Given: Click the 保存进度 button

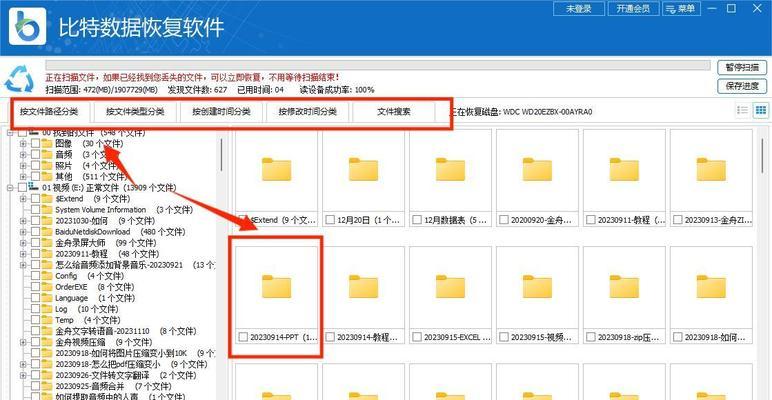Looking at the screenshot, I should (x=742, y=86).
